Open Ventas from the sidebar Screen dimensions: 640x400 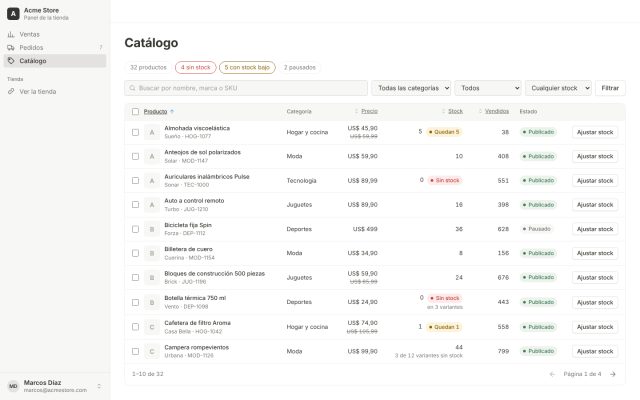tap(55, 34)
